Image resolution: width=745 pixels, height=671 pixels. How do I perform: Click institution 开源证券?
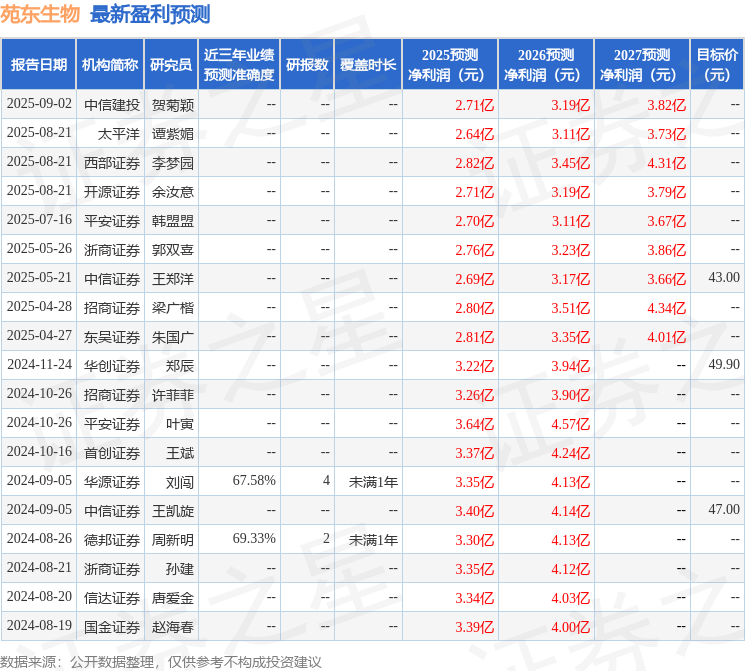click(112, 192)
